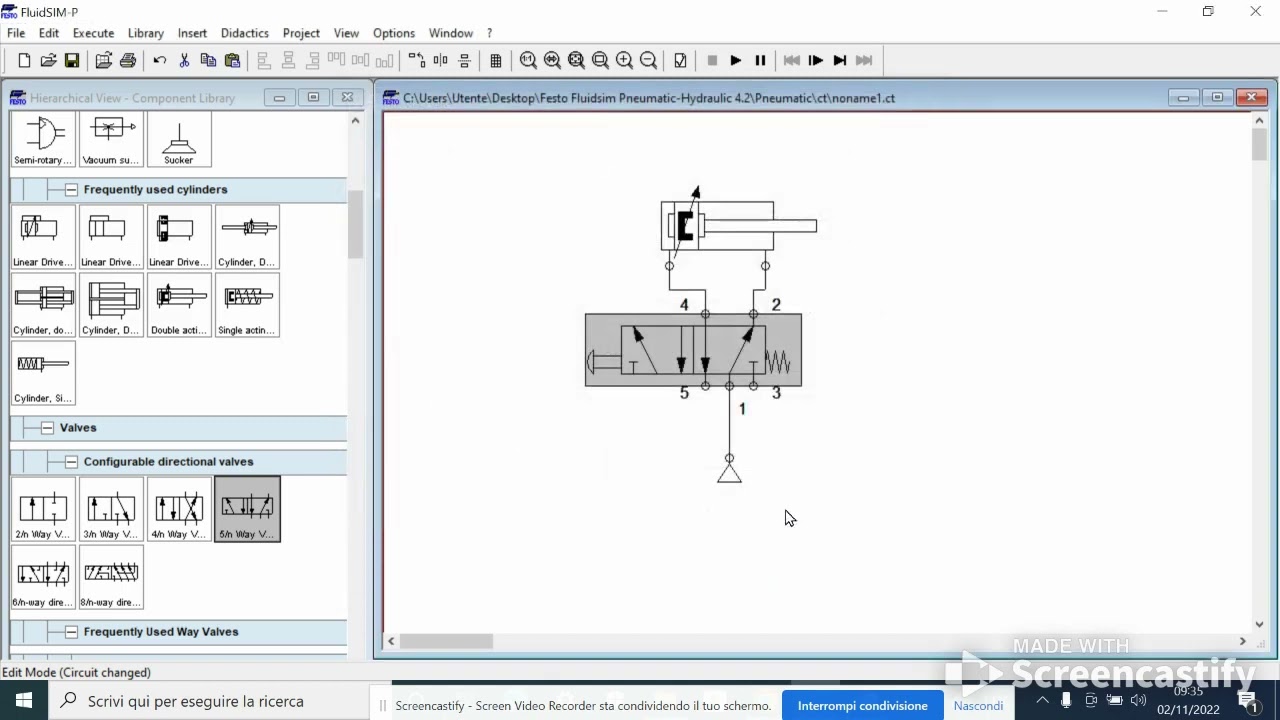The image size is (1280, 720).
Task: Select the compressed air source triangle
Action: point(729,472)
